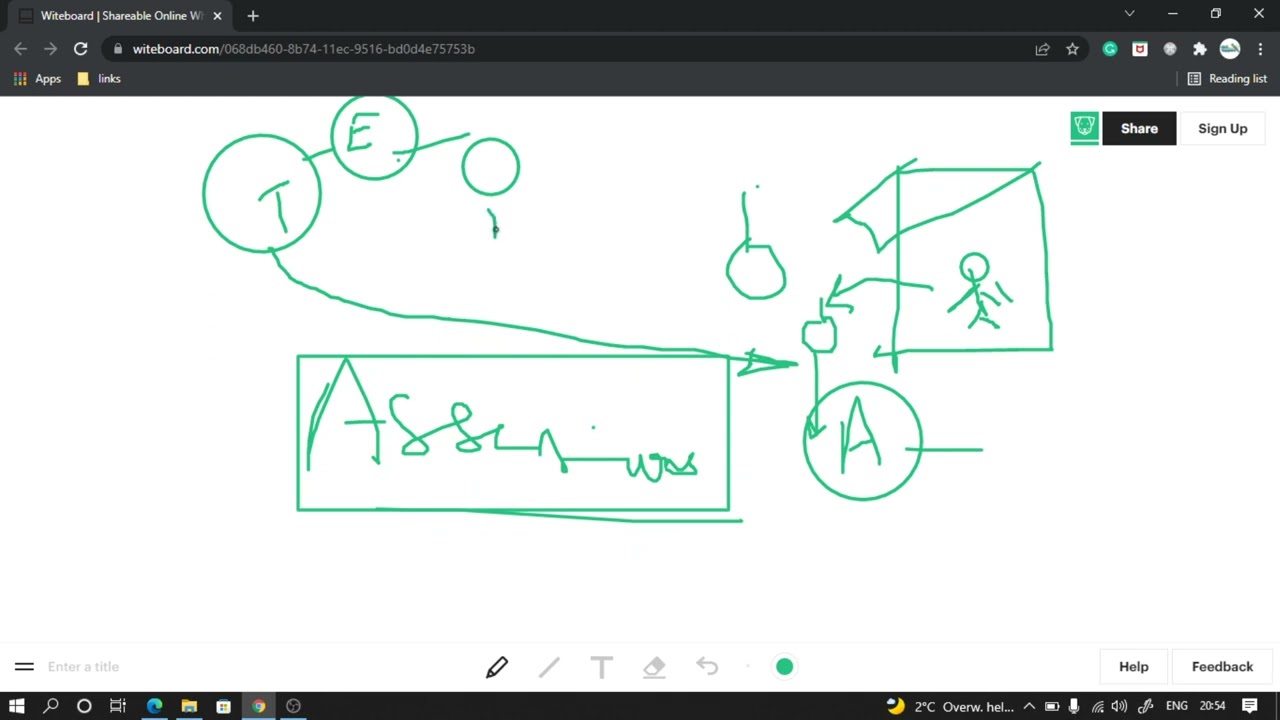The width and height of the screenshot is (1280, 720).
Task: Open the Feedback button
Action: tap(1222, 667)
